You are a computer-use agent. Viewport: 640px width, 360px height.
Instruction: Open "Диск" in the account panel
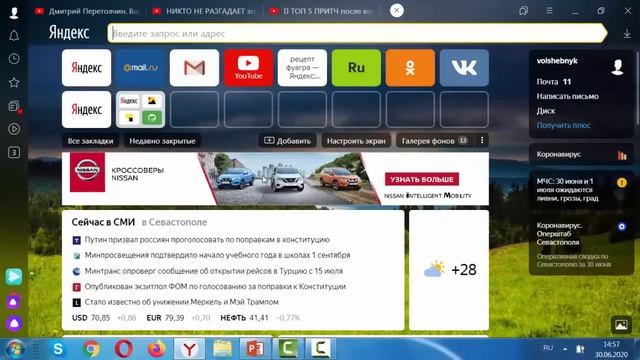point(546,111)
